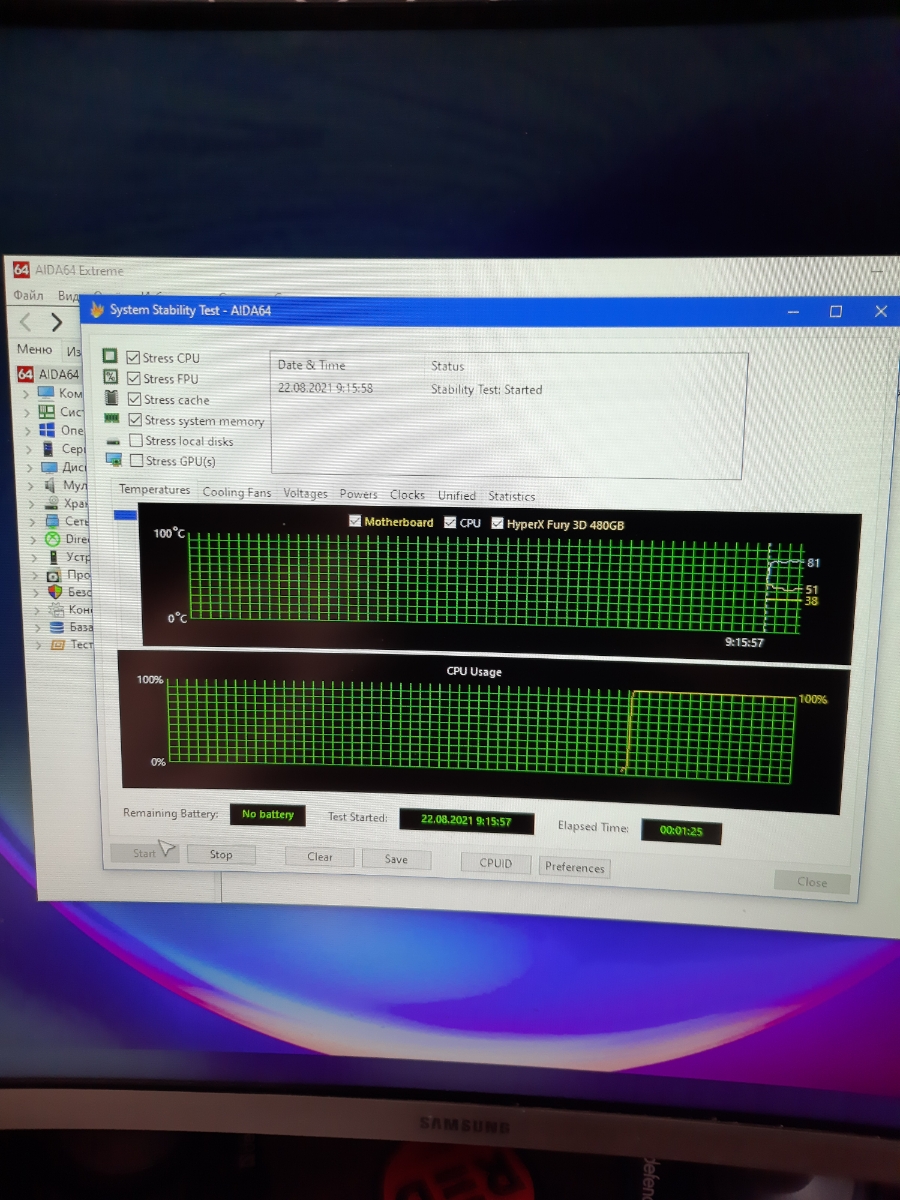Image resolution: width=900 pixels, height=1200 pixels.
Task: Enable the Stress GPU(s) checkbox
Action: (x=137, y=461)
